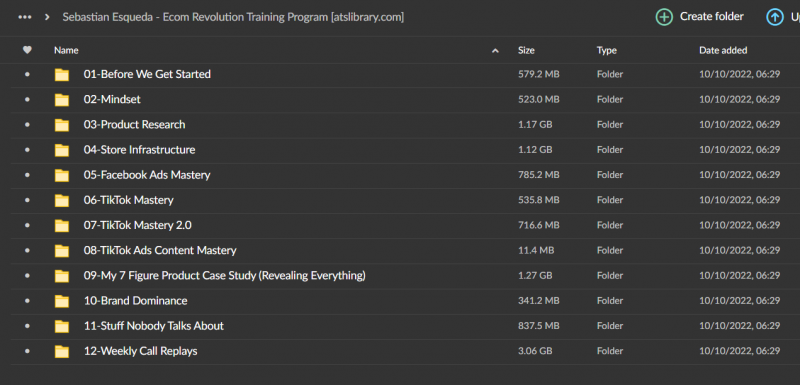Click folder icon of 04-Store Infrastructure

(62, 150)
